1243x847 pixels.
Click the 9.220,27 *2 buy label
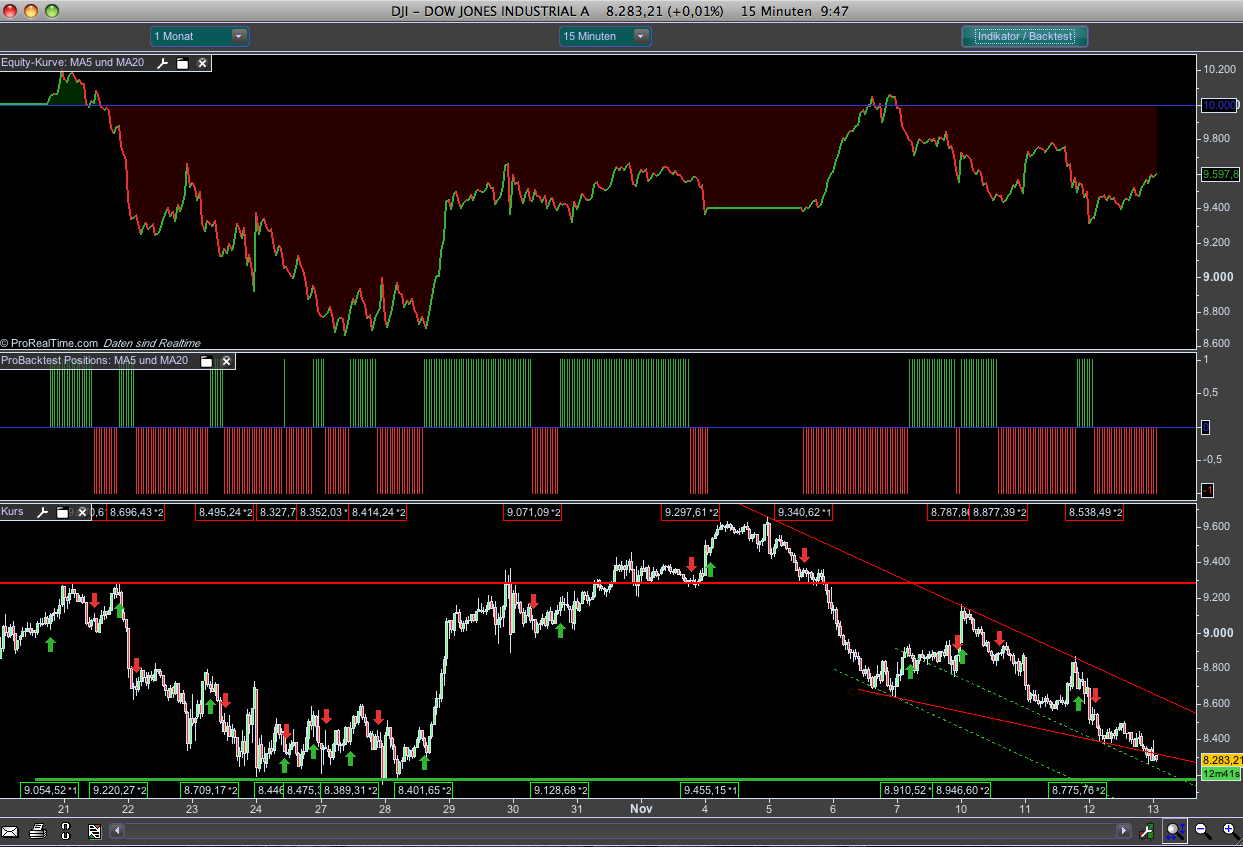(119, 790)
